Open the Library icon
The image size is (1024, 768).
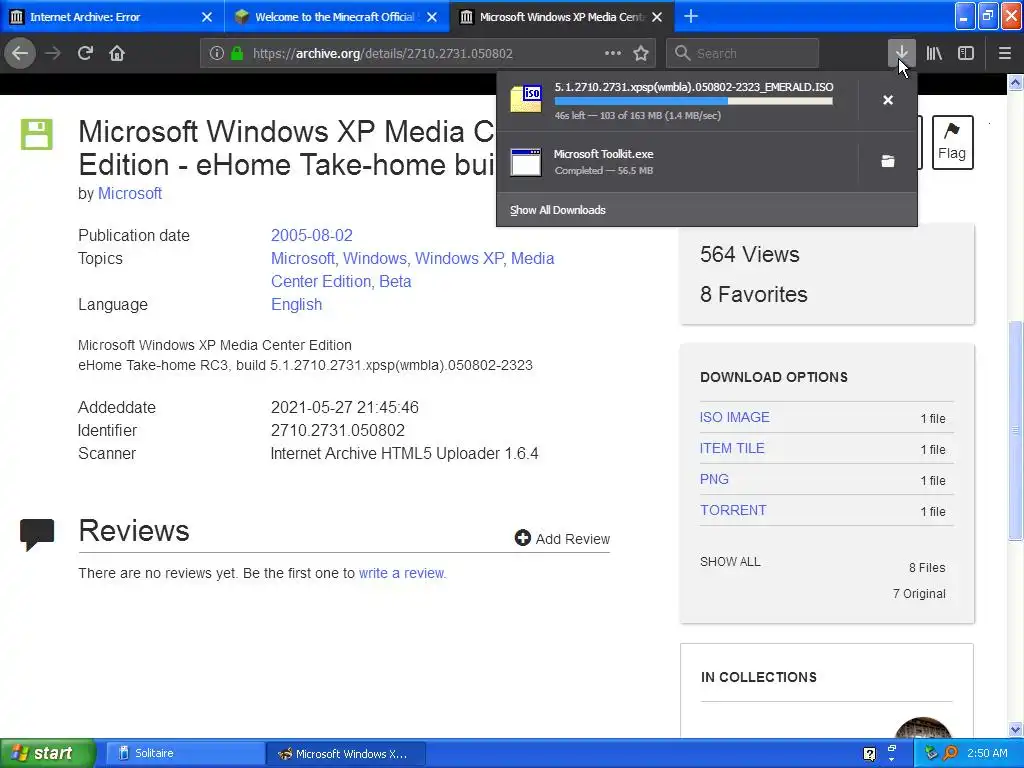[x=934, y=53]
